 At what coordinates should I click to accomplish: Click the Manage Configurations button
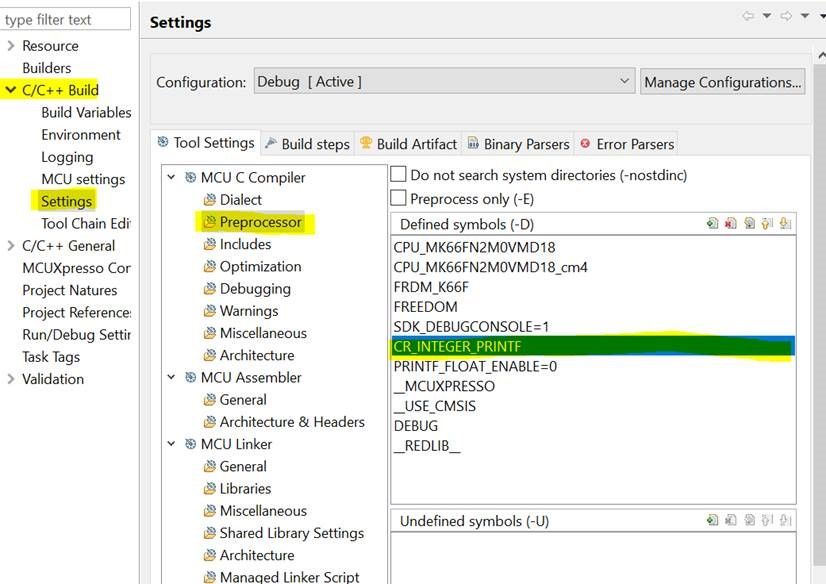click(x=722, y=82)
